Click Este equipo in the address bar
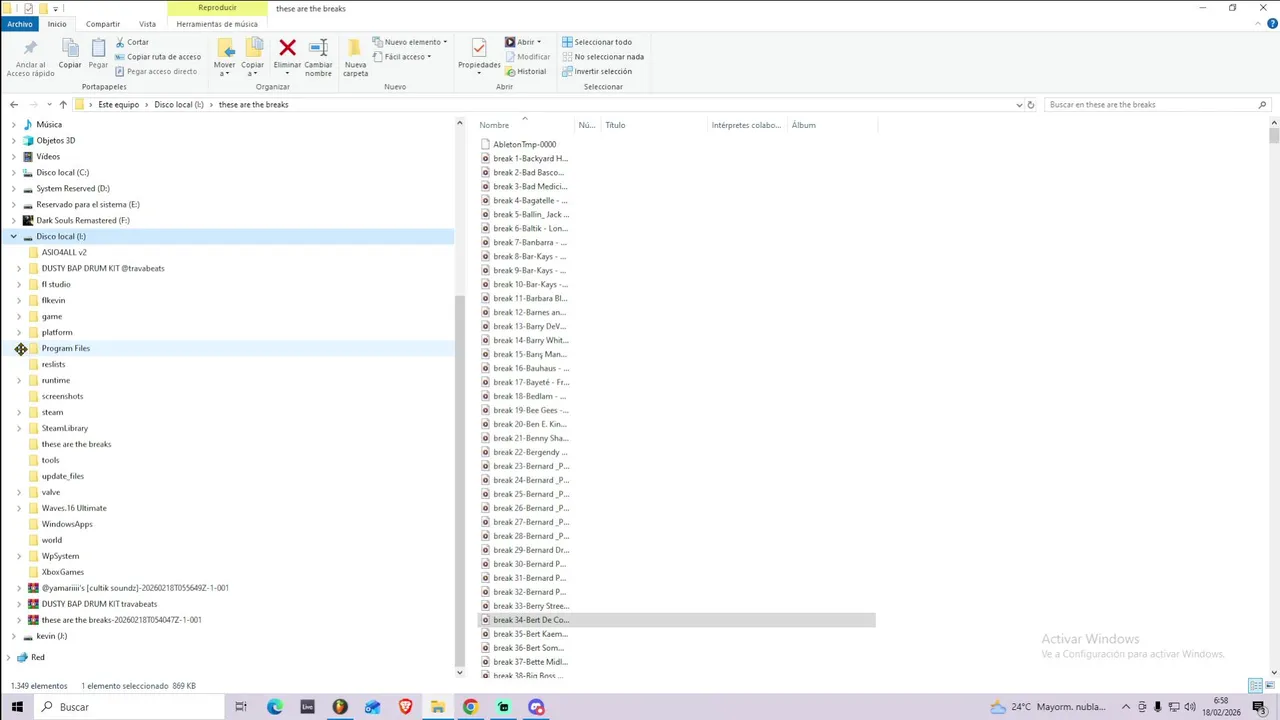This screenshot has width=1280, height=720. point(119,104)
